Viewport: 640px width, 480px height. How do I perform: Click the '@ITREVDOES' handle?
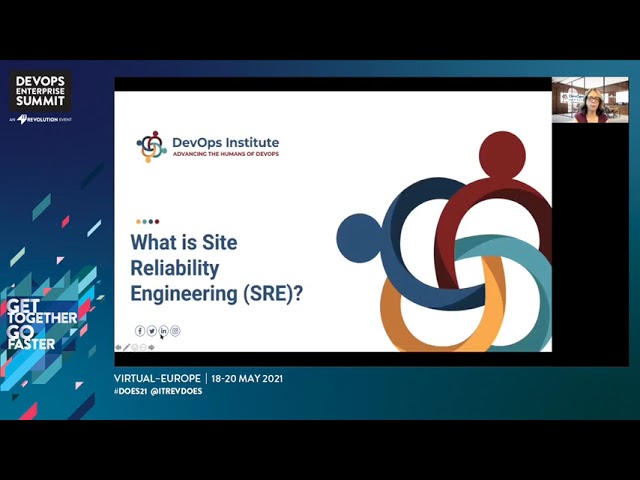coord(176,391)
